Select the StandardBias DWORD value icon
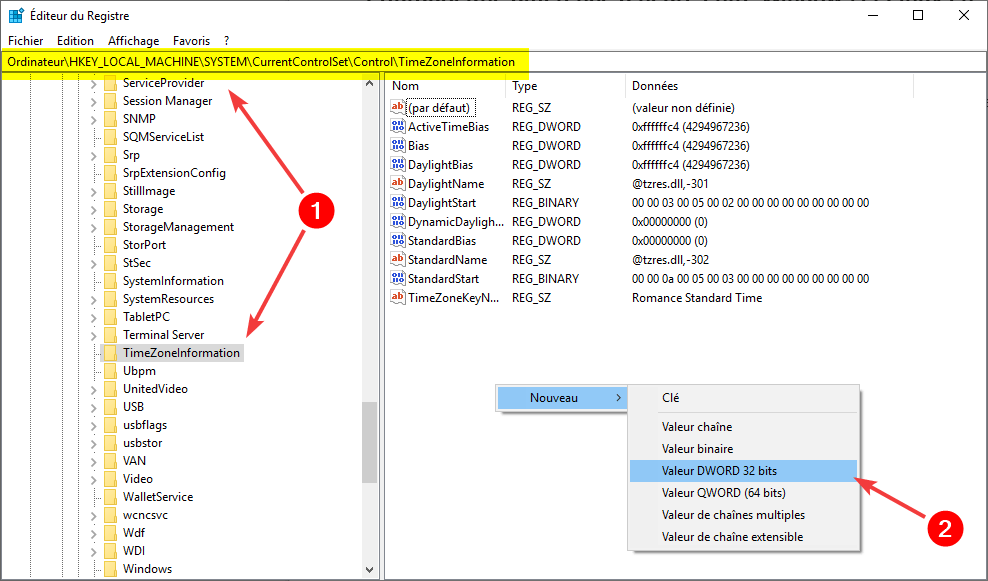This screenshot has width=988, height=581. (x=398, y=239)
